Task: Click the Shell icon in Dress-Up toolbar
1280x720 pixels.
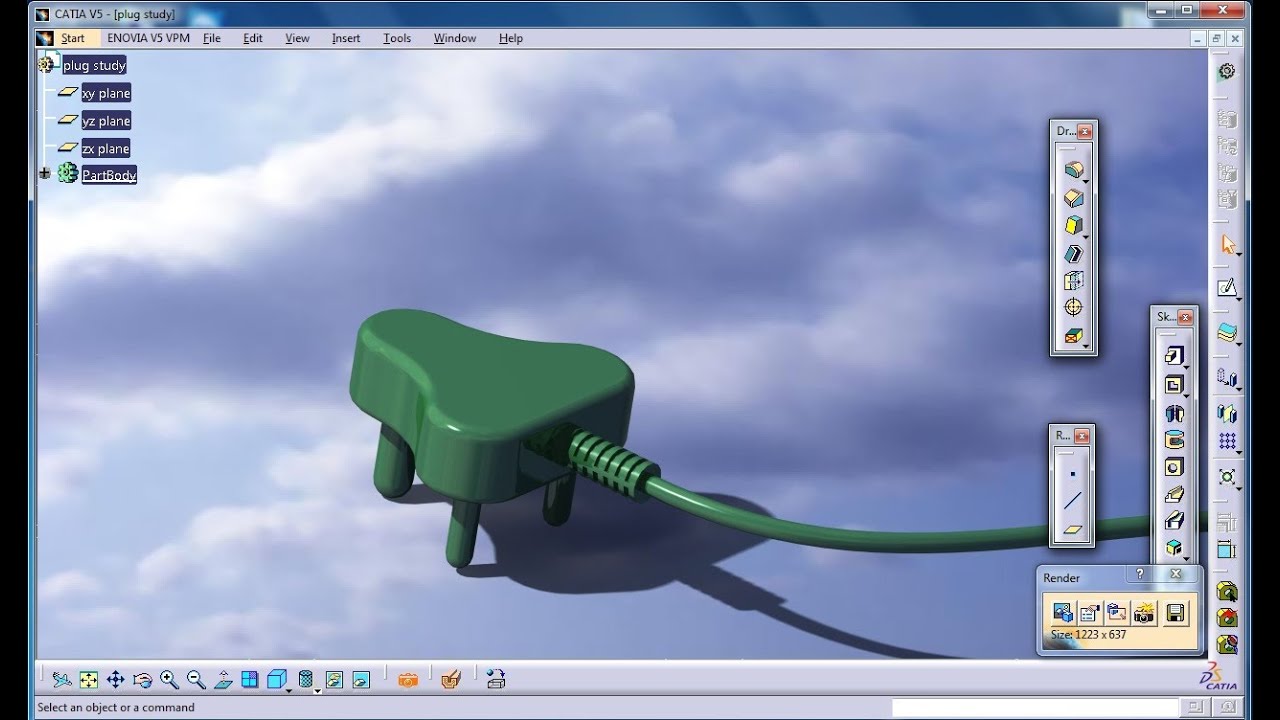Action: [1073, 253]
